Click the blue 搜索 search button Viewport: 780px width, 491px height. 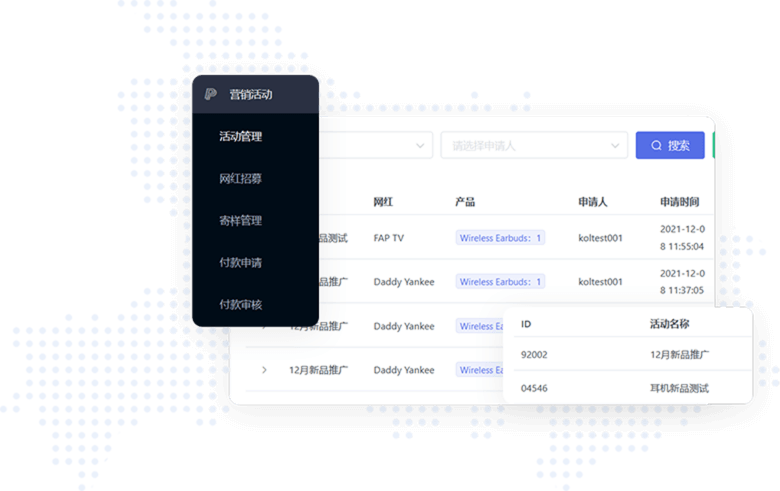tap(670, 145)
